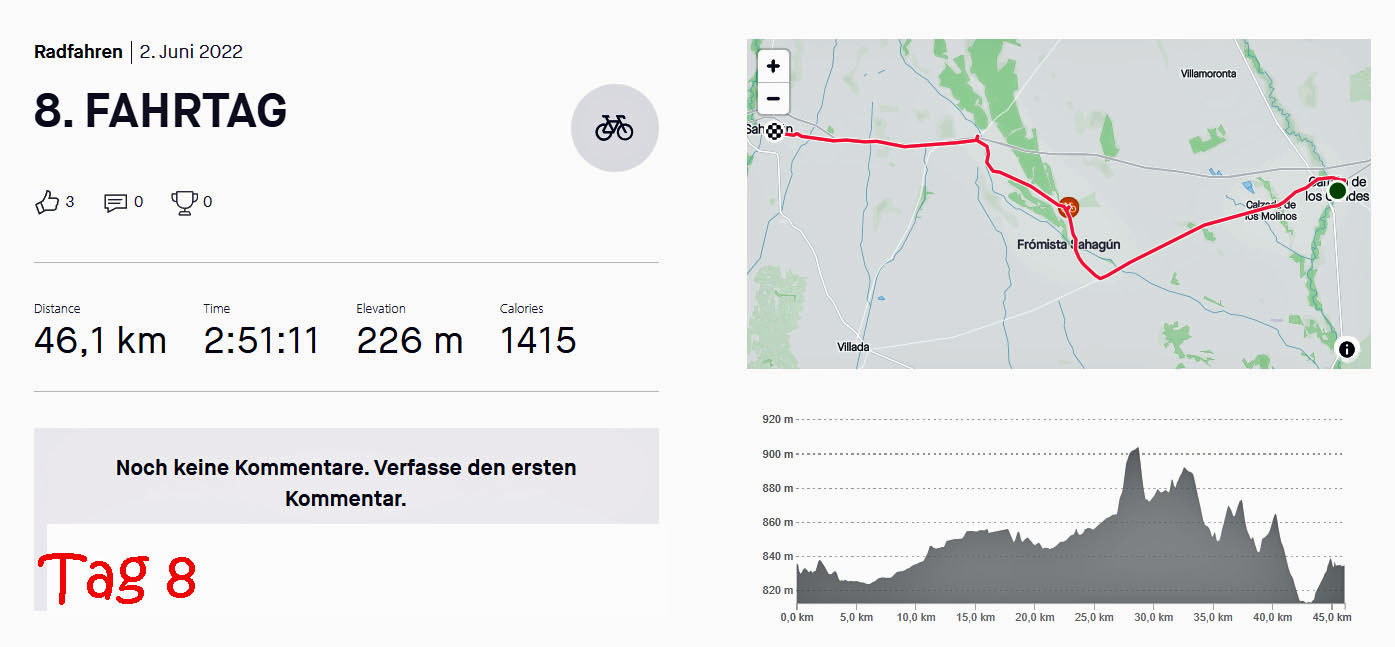Viewport: 1395px width, 647px height.
Task: Click the Calories 1415 stat
Action: [x=538, y=331]
